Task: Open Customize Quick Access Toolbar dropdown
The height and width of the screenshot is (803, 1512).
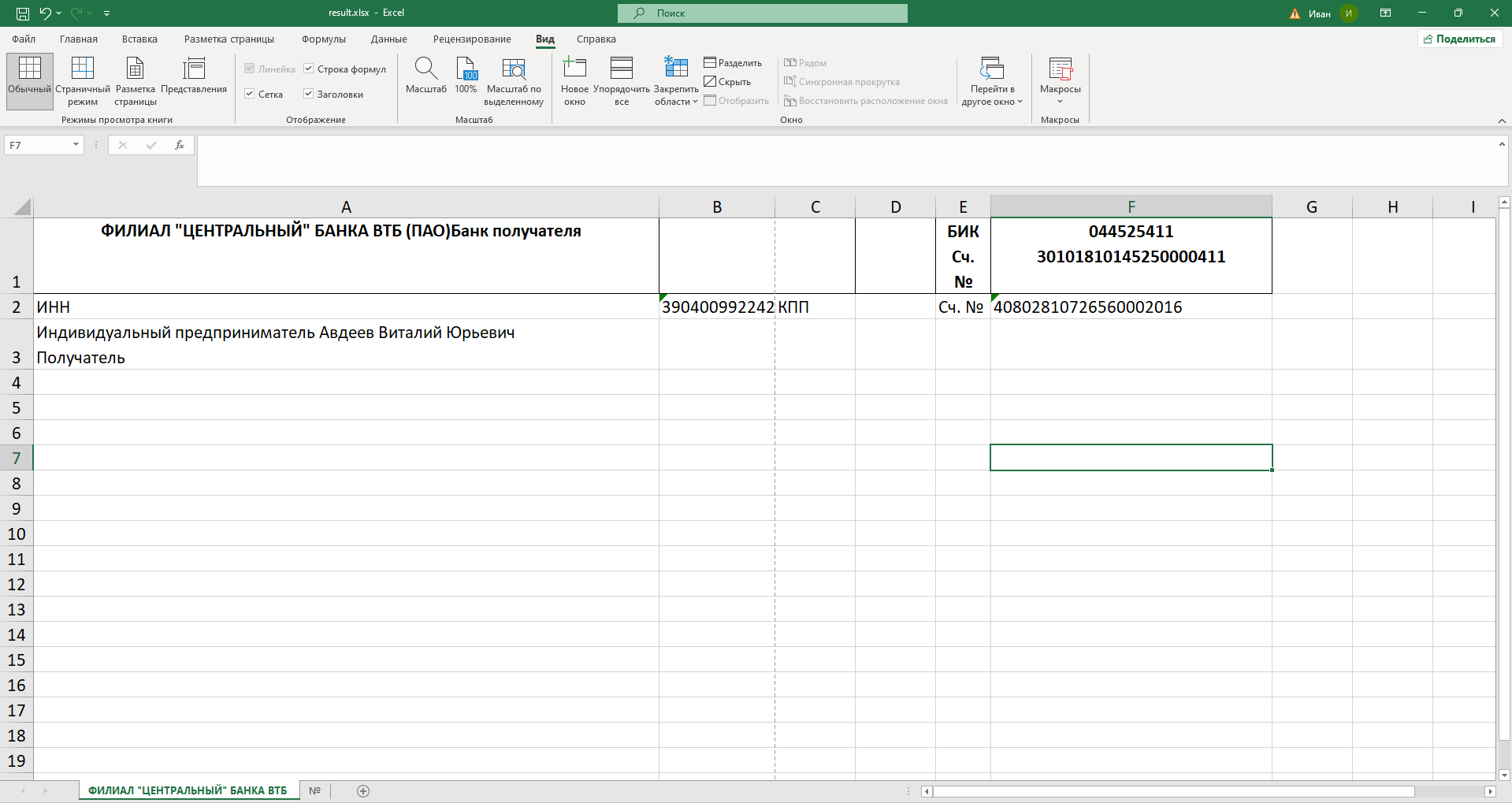Action: (x=107, y=13)
